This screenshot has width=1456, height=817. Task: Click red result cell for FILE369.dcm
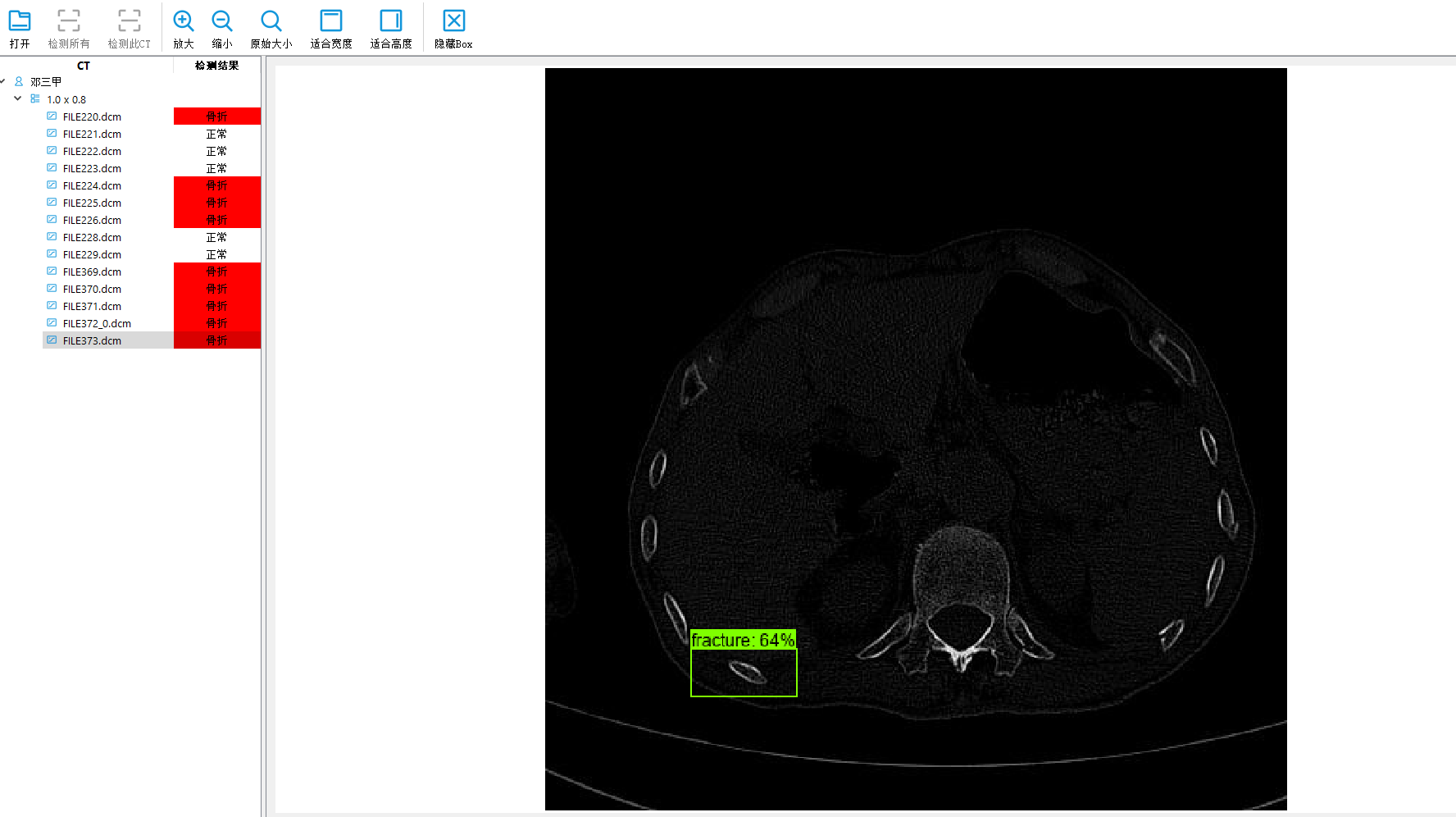click(217, 272)
